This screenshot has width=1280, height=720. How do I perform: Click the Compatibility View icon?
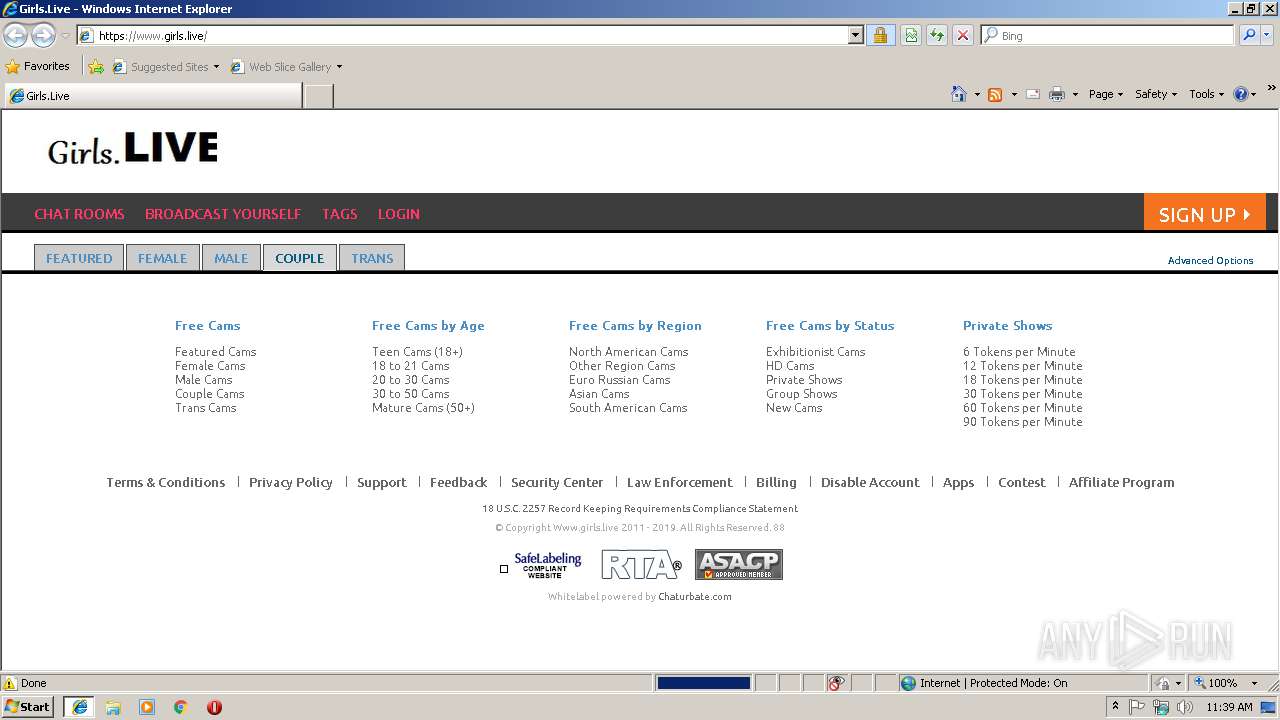pyautogui.click(x=911, y=35)
